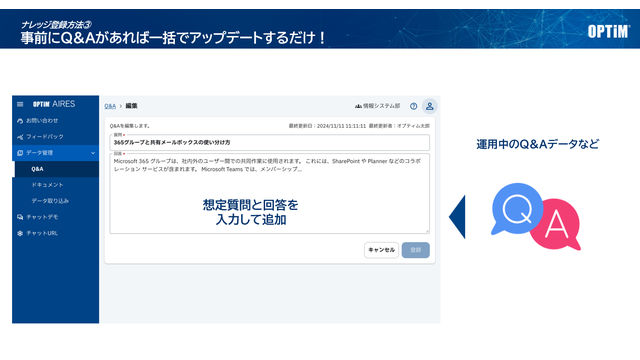Open the help question-mark icon
This screenshot has width=640, height=360.
coord(413,106)
